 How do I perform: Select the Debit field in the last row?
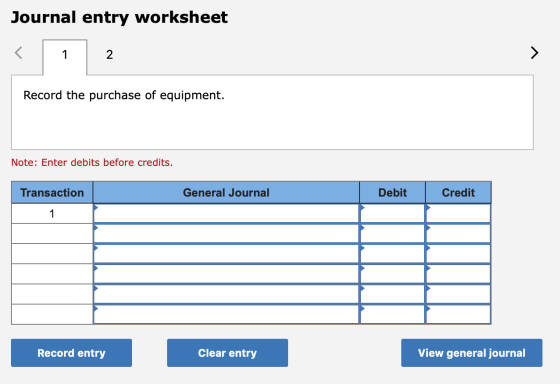tap(392, 314)
